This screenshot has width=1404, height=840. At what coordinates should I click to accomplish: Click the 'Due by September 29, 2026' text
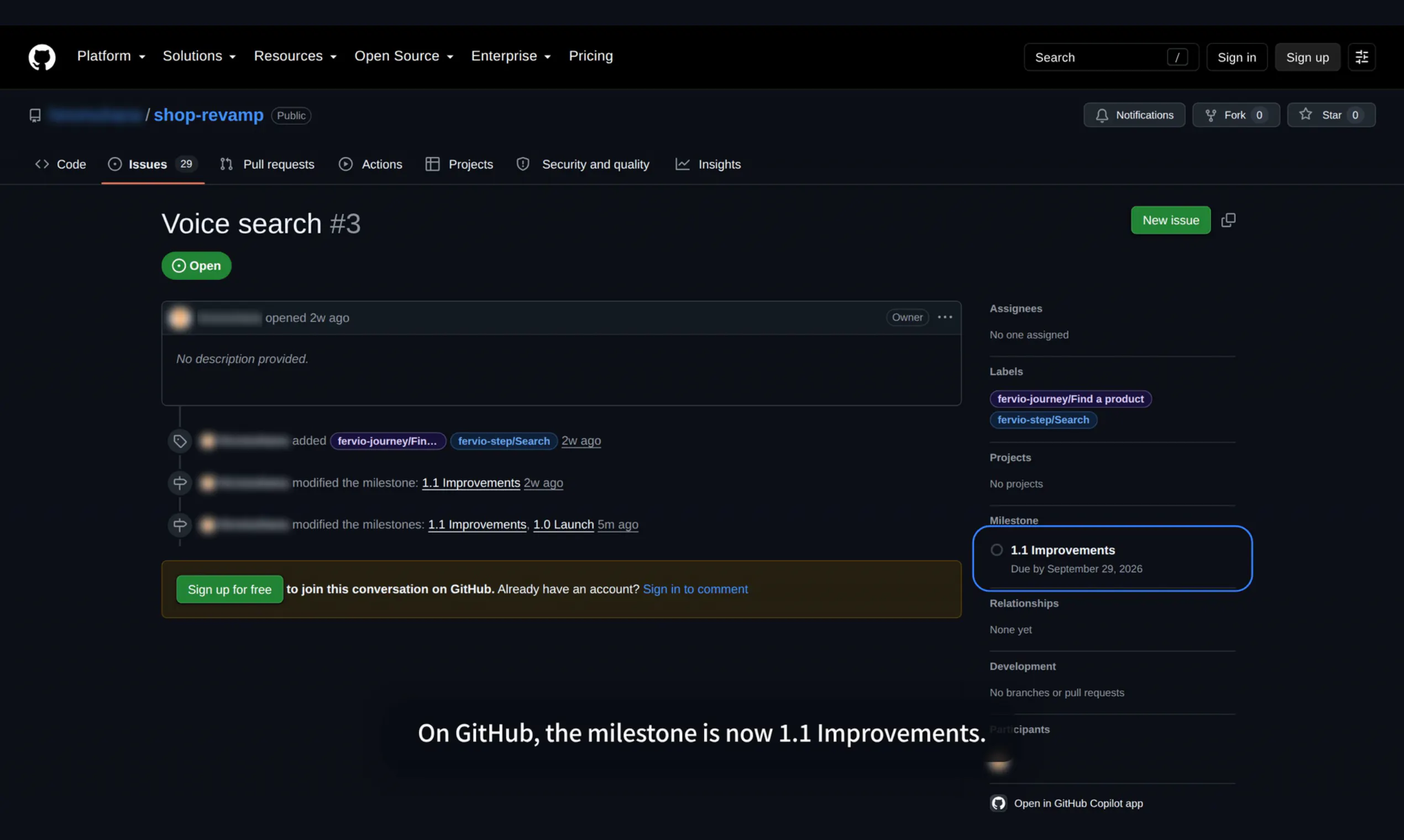(x=1077, y=569)
